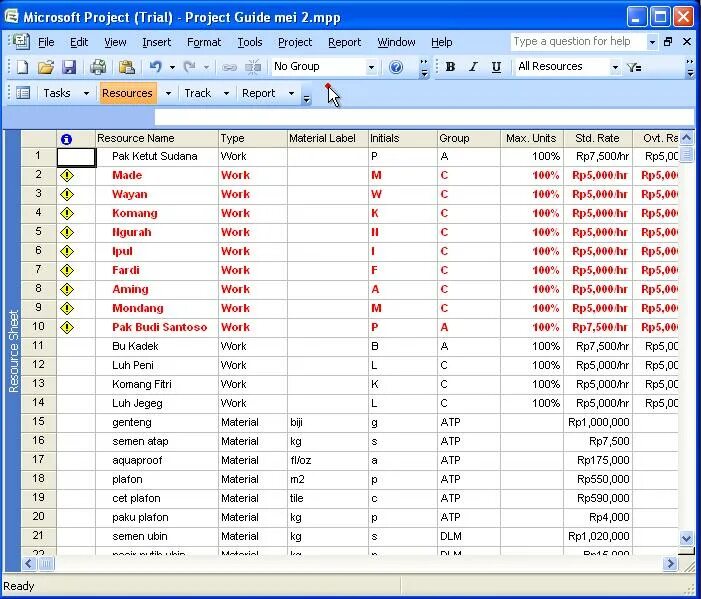Print using the printer icon
The height and width of the screenshot is (599, 701).
(x=98, y=67)
